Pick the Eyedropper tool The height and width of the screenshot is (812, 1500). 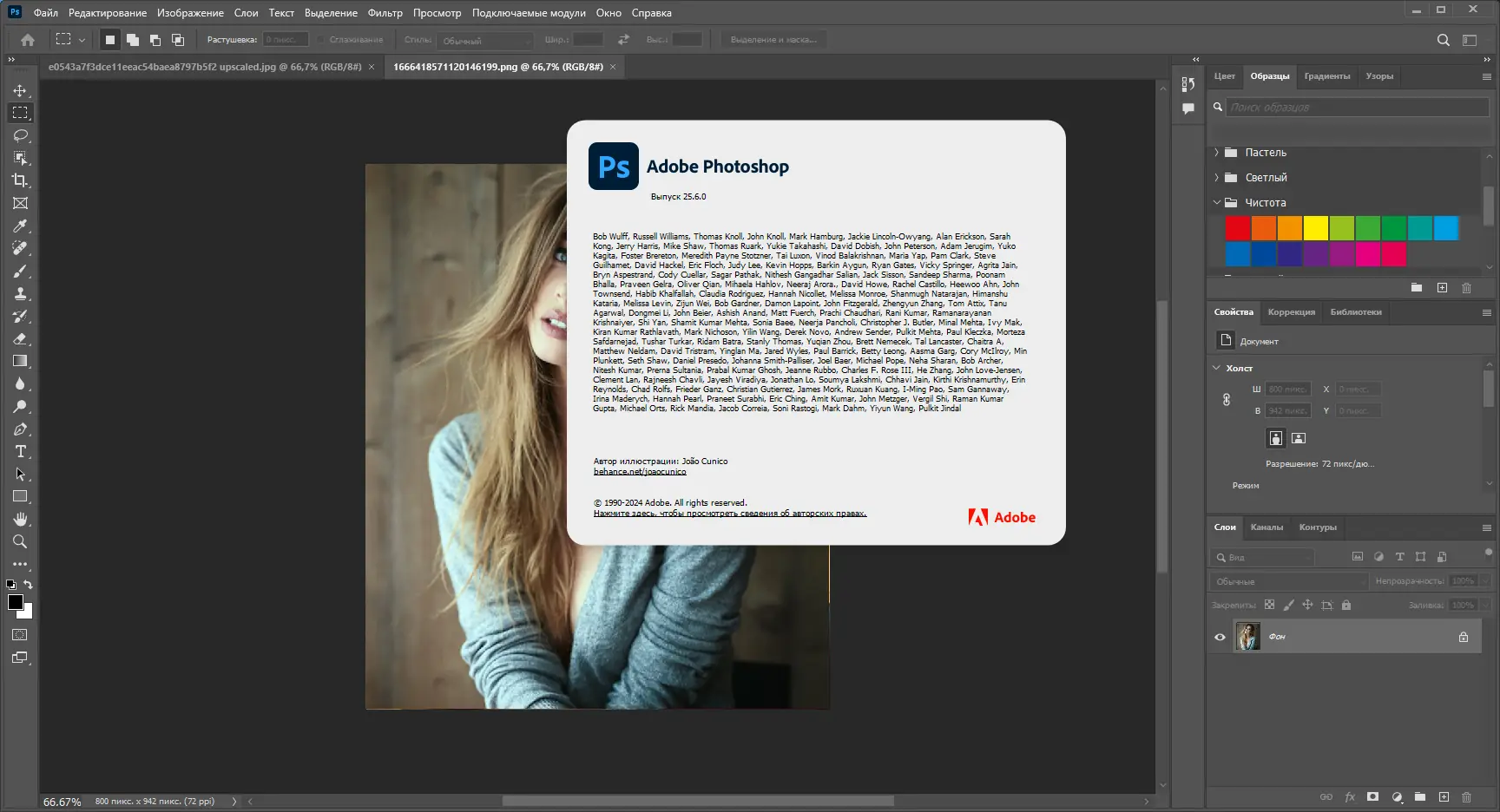pos(20,226)
